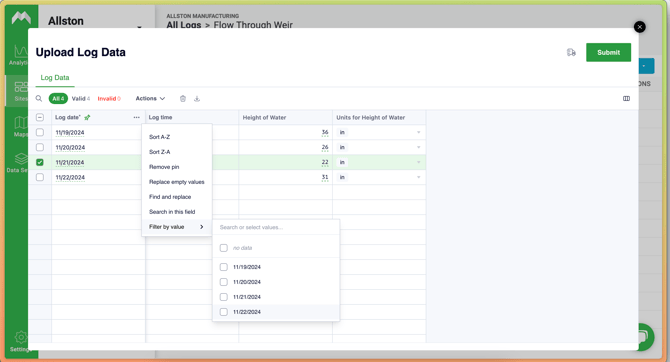
Task: Switch to the Log Data tab
Action: point(55,78)
